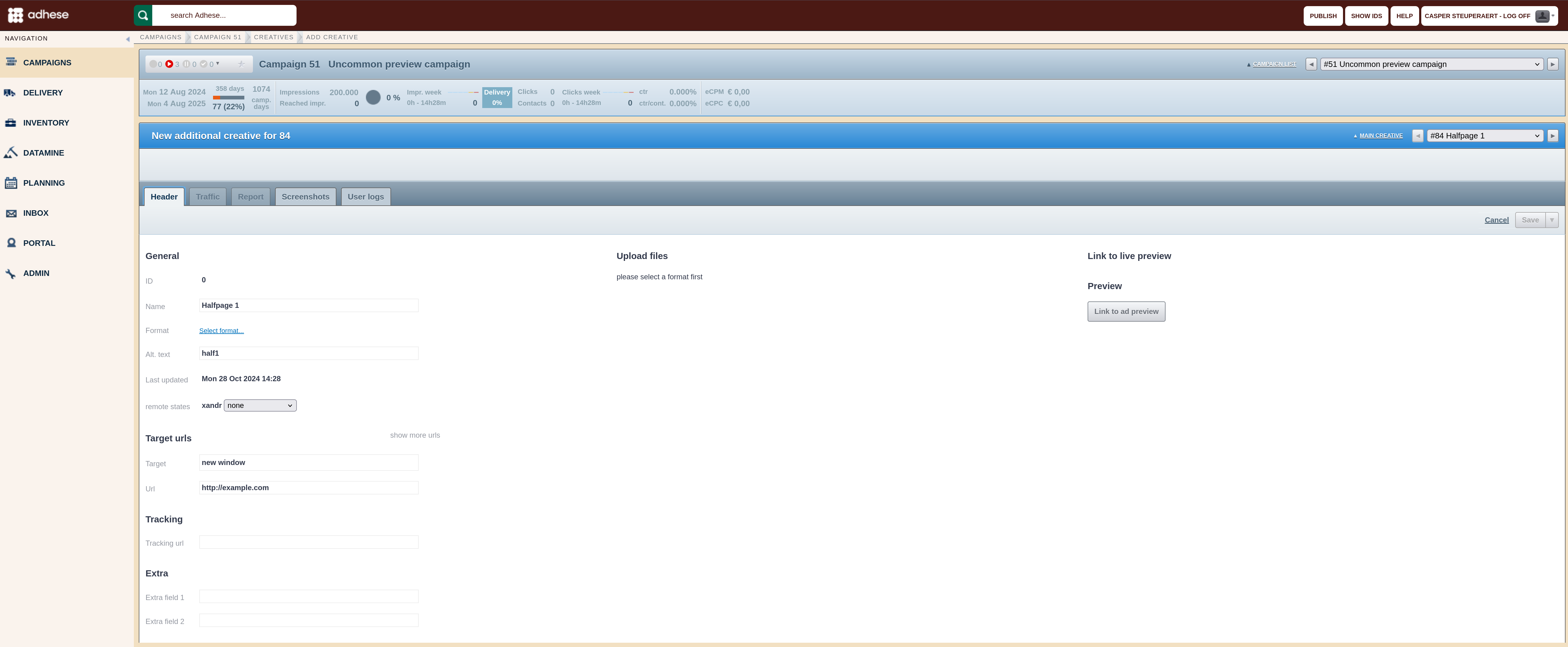Open Delivery section via truck icon

click(10, 92)
